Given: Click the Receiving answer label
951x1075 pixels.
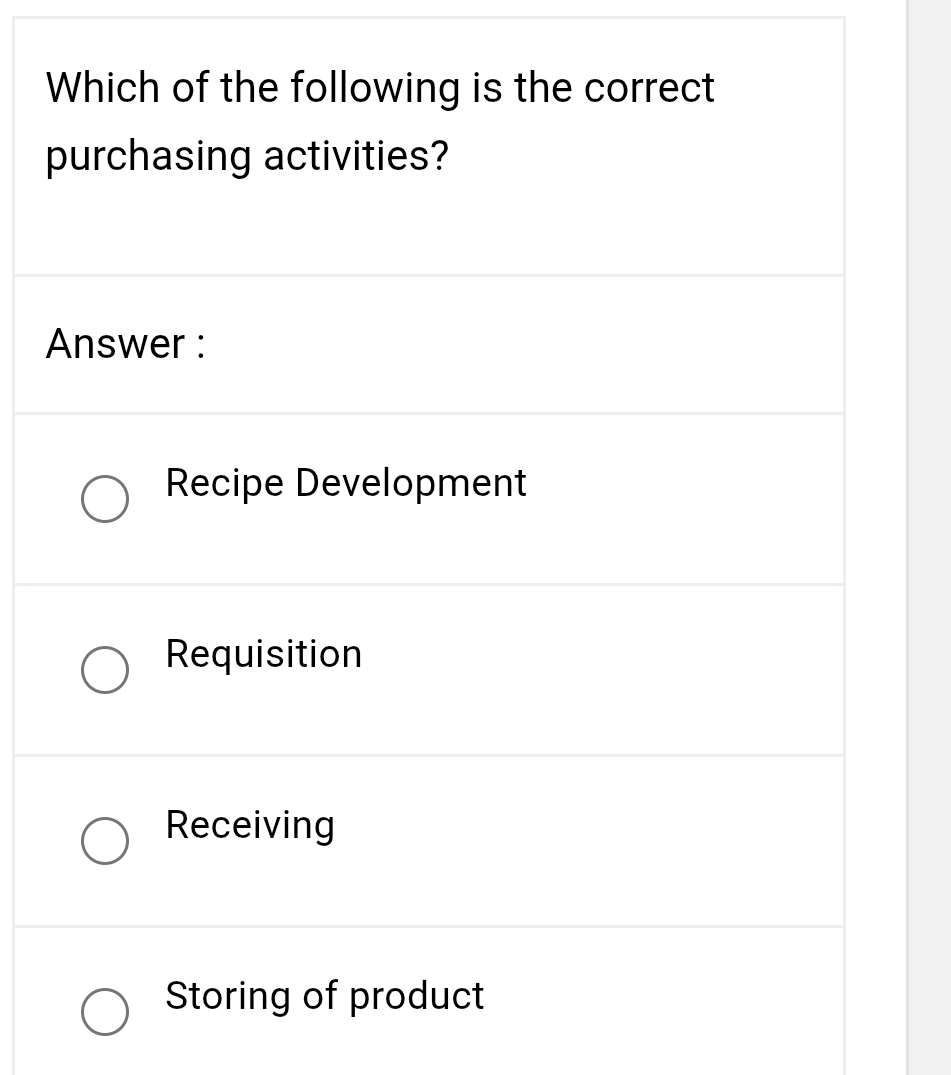Looking at the screenshot, I should click(249, 826).
